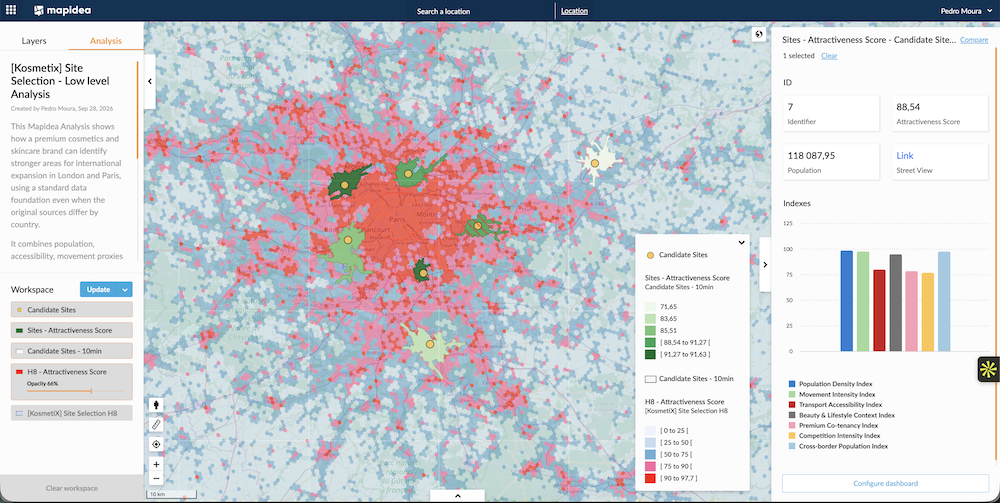1000x503 pixels.
Task: Toggle Cross-border Population Index chart series
Action: 838,446
